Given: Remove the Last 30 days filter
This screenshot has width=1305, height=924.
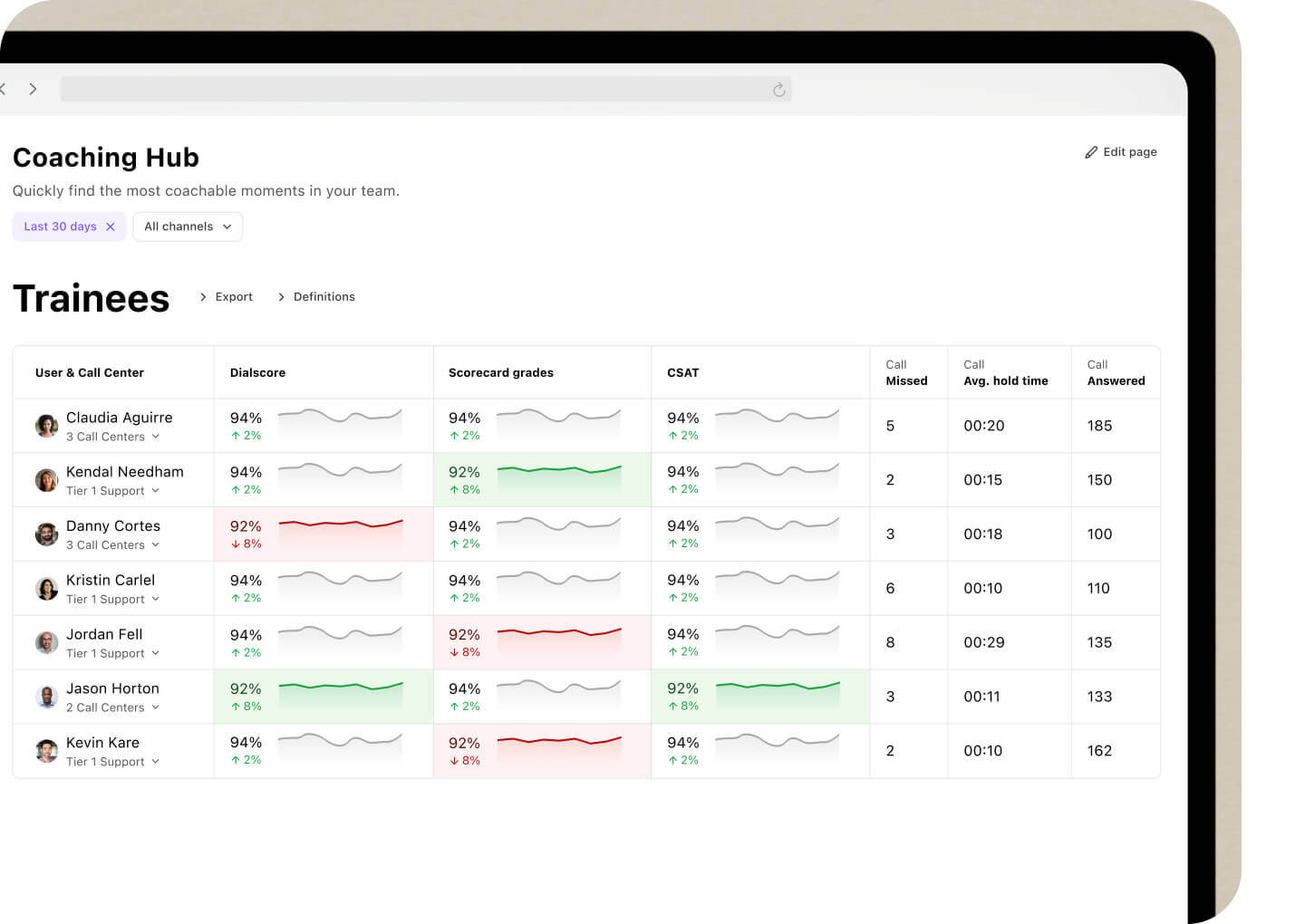Looking at the screenshot, I should [x=111, y=226].
